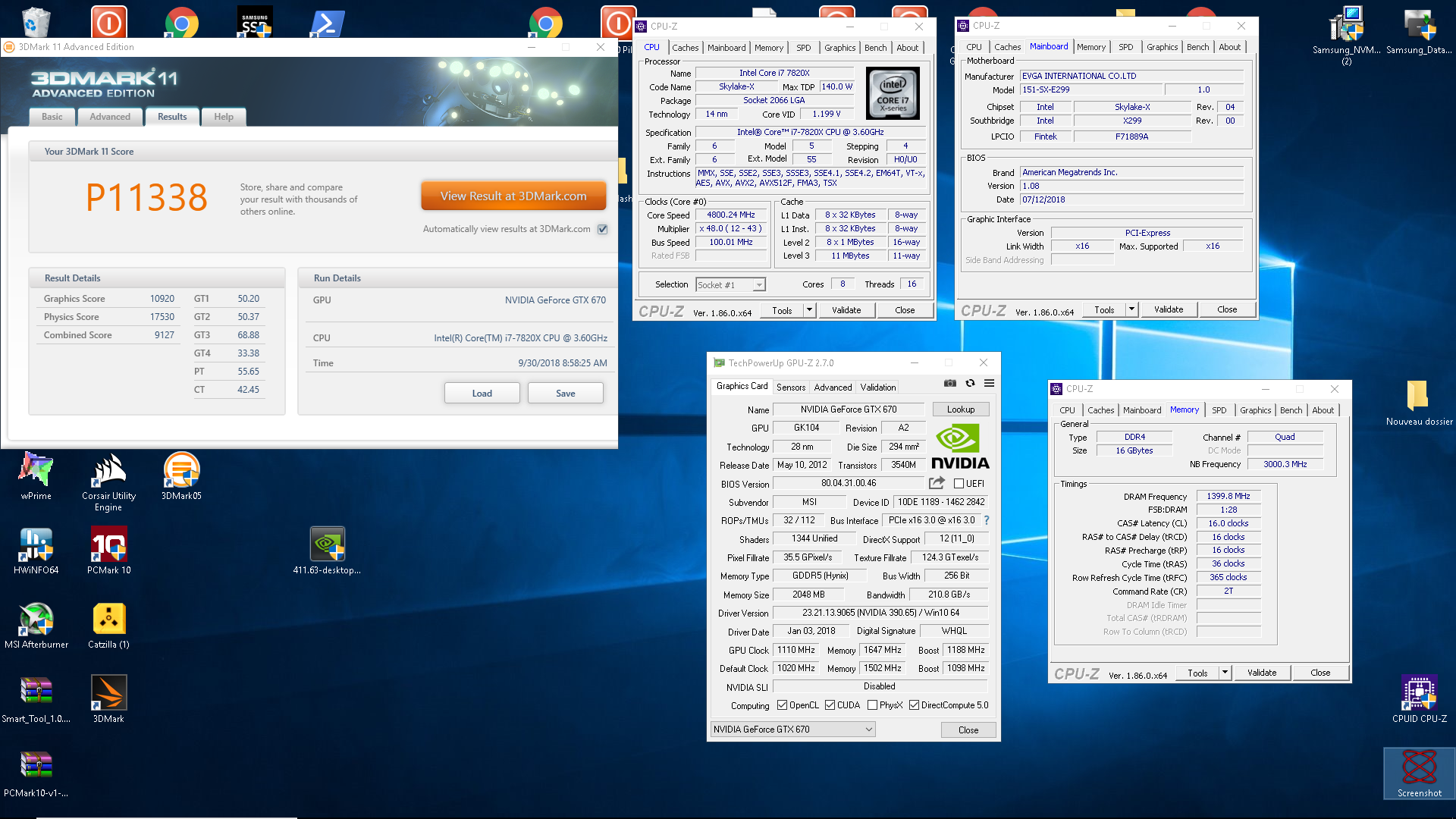Screen dimensions: 1456x819
Task: Click GPU-Z refresh icon
Action: point(970,383)
